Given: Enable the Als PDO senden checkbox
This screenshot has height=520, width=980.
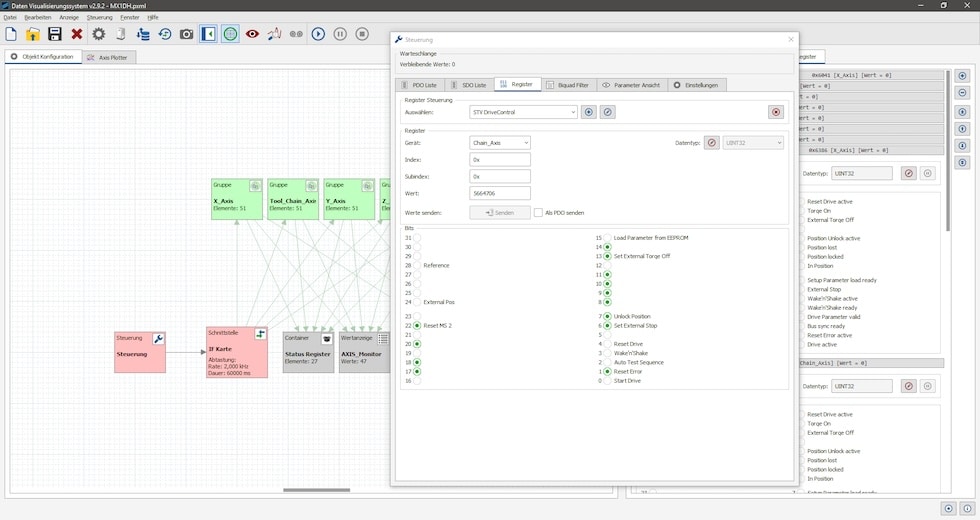Looking at the screenshot, I should coord(538,212).
